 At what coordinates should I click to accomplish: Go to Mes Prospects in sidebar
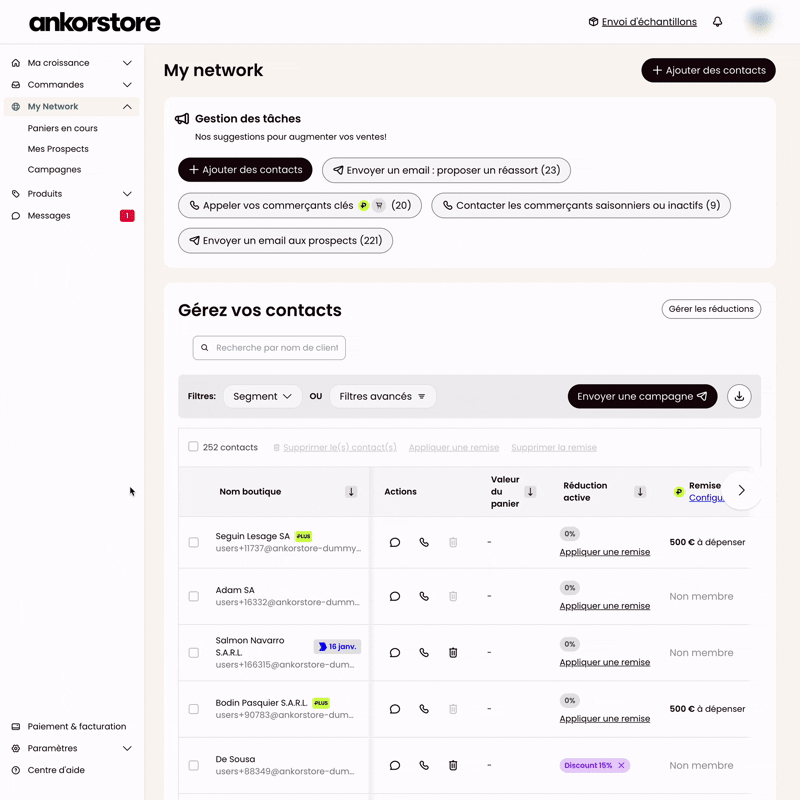[x=58, y=149]
